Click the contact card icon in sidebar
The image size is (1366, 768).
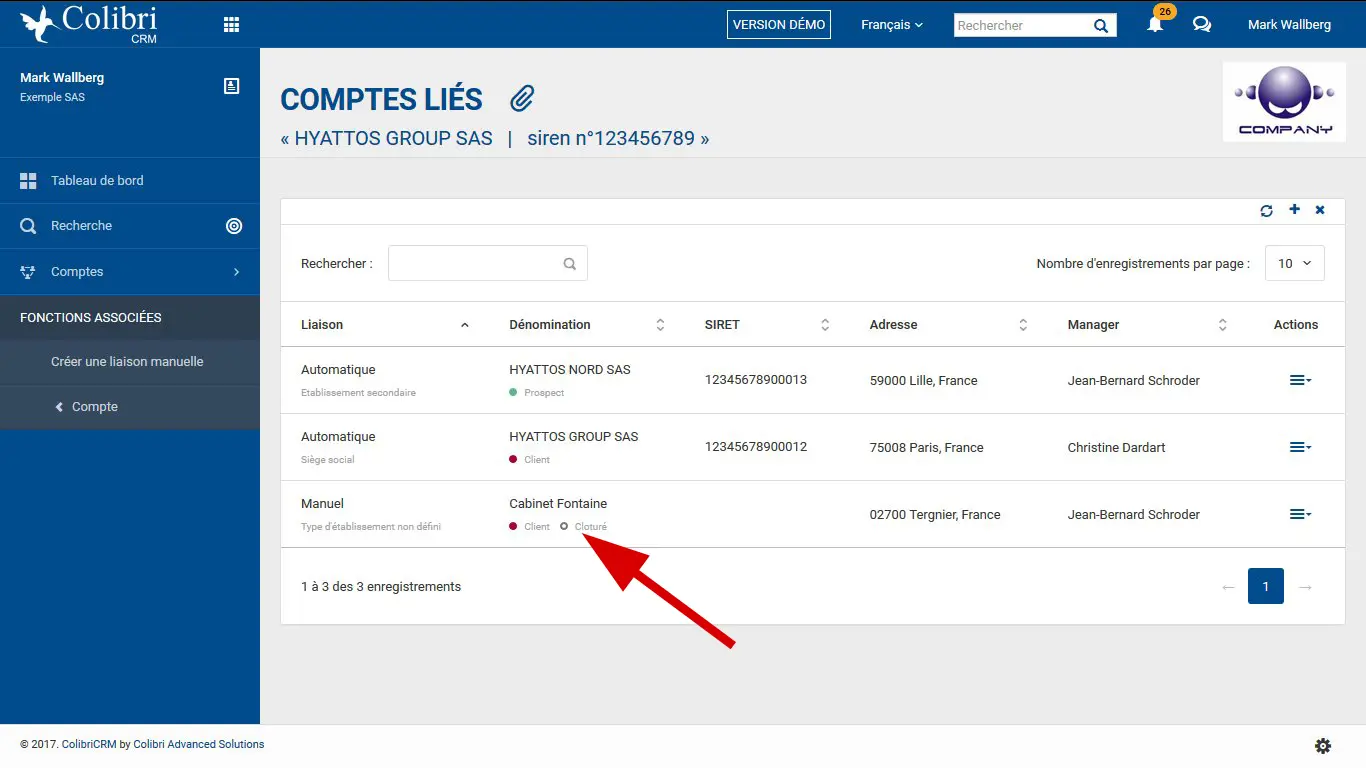(231, 86)
